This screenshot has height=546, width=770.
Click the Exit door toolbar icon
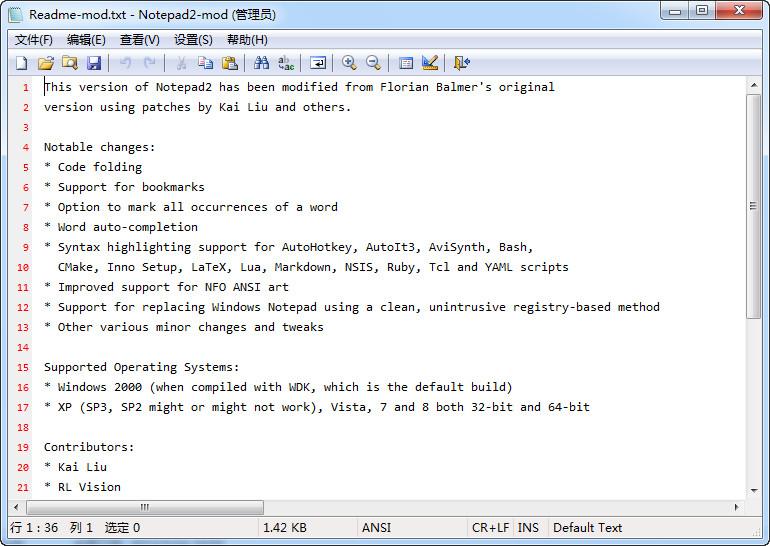(461, 63)
